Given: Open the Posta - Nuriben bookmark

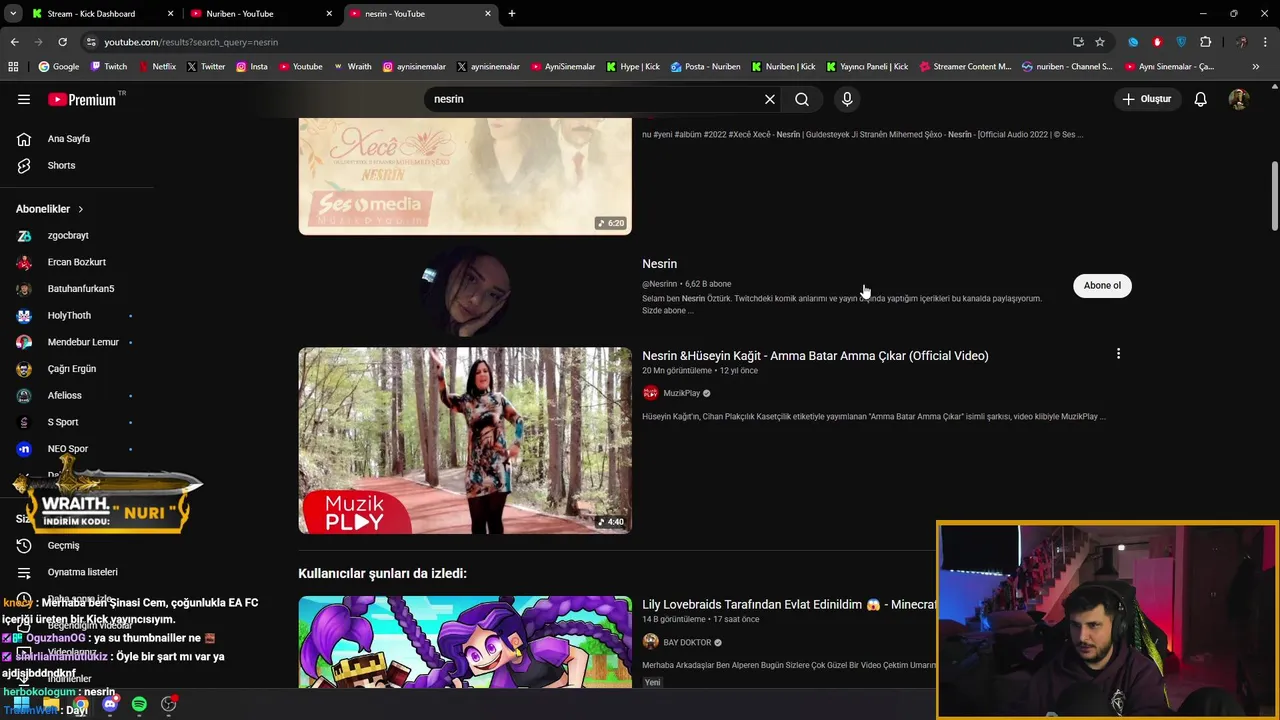Looking at the screenshot, I should click(706, 67).
